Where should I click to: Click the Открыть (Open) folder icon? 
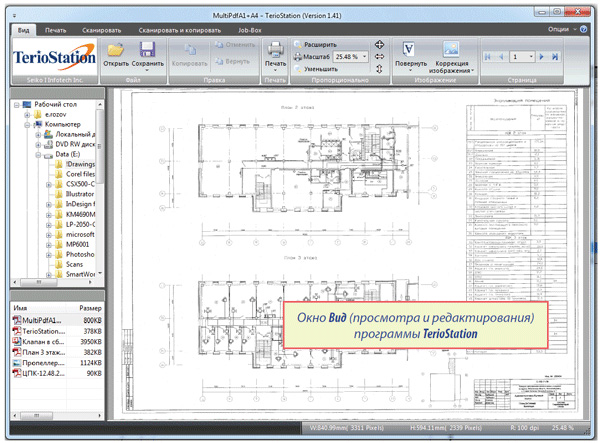click(115, 49)
